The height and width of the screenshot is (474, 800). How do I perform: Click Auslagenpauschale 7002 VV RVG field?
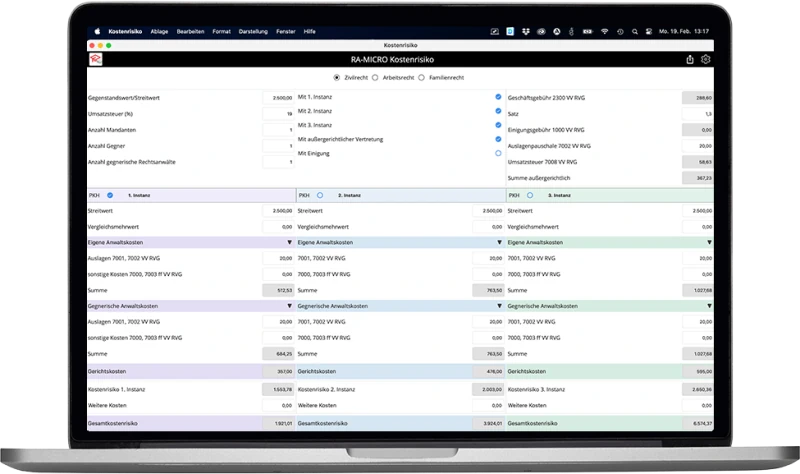coord(697,146)
